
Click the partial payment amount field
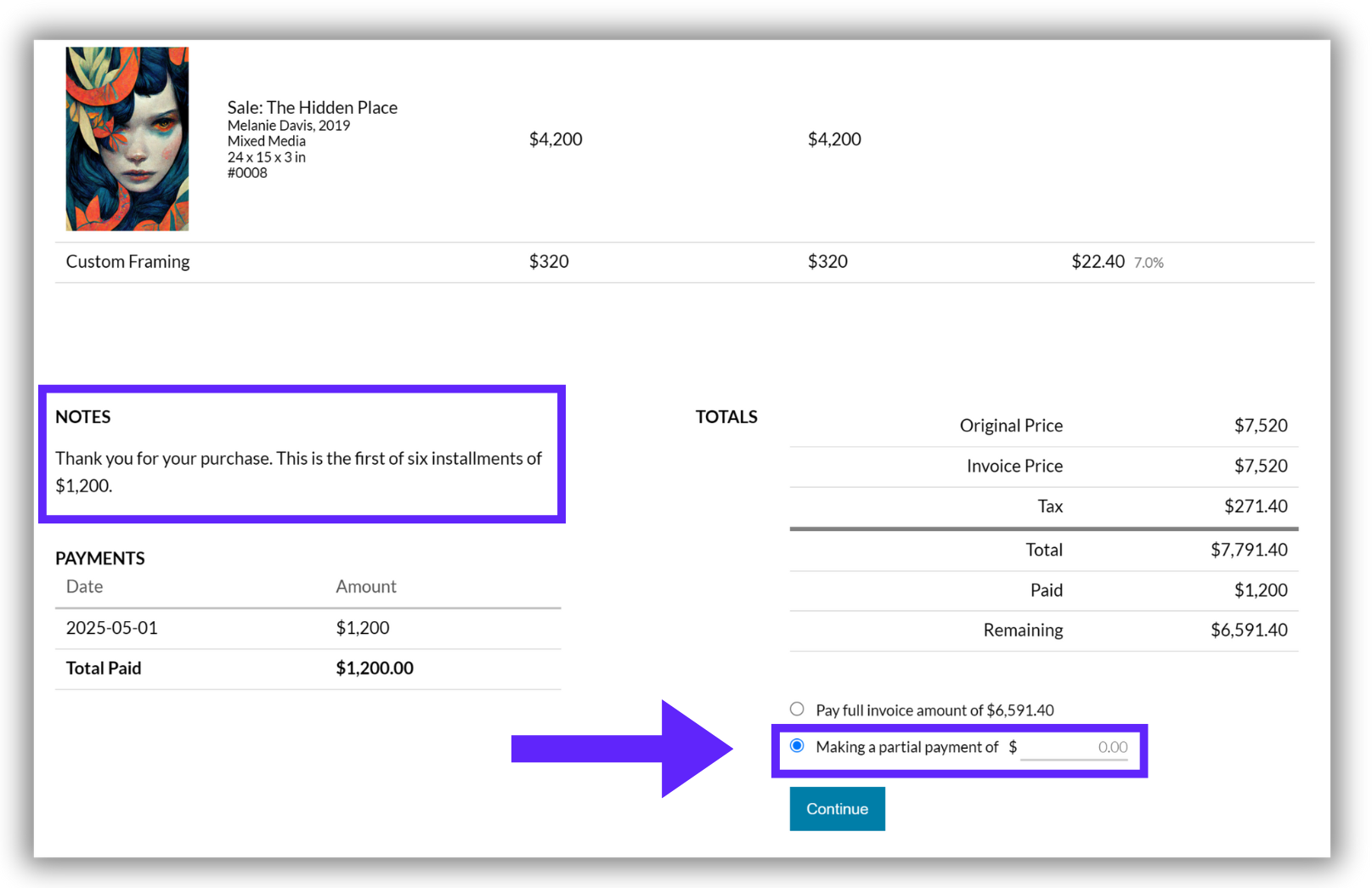(1075, 747)
